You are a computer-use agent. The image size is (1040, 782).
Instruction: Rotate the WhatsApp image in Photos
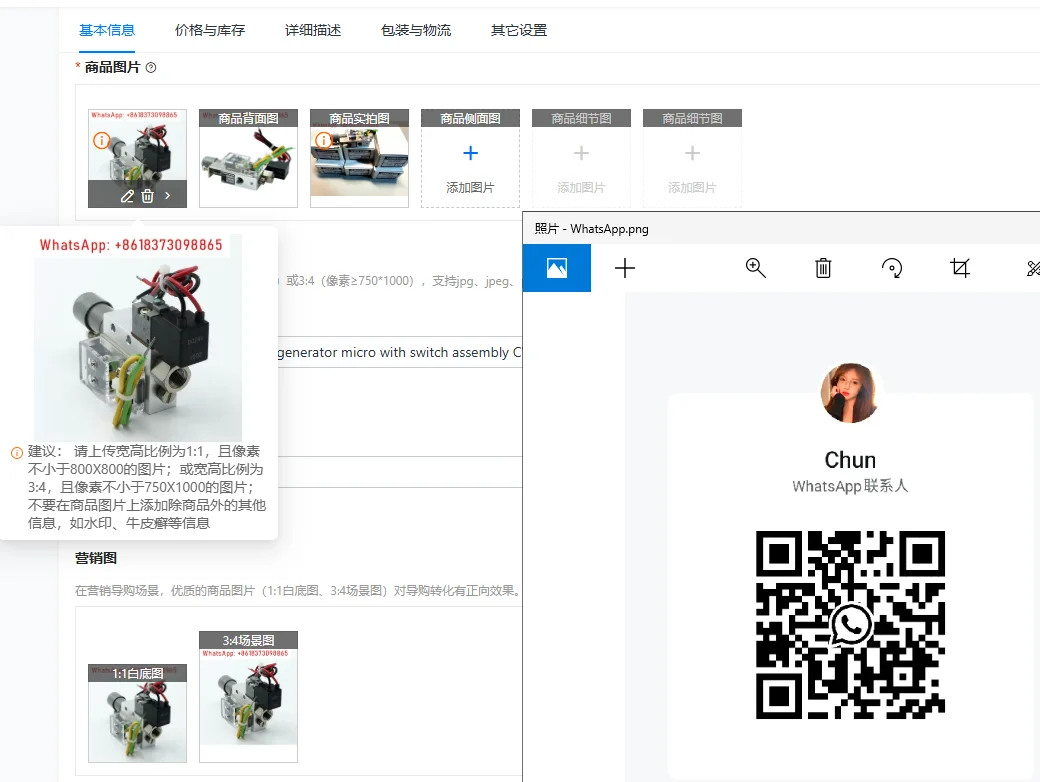[892, 268]
